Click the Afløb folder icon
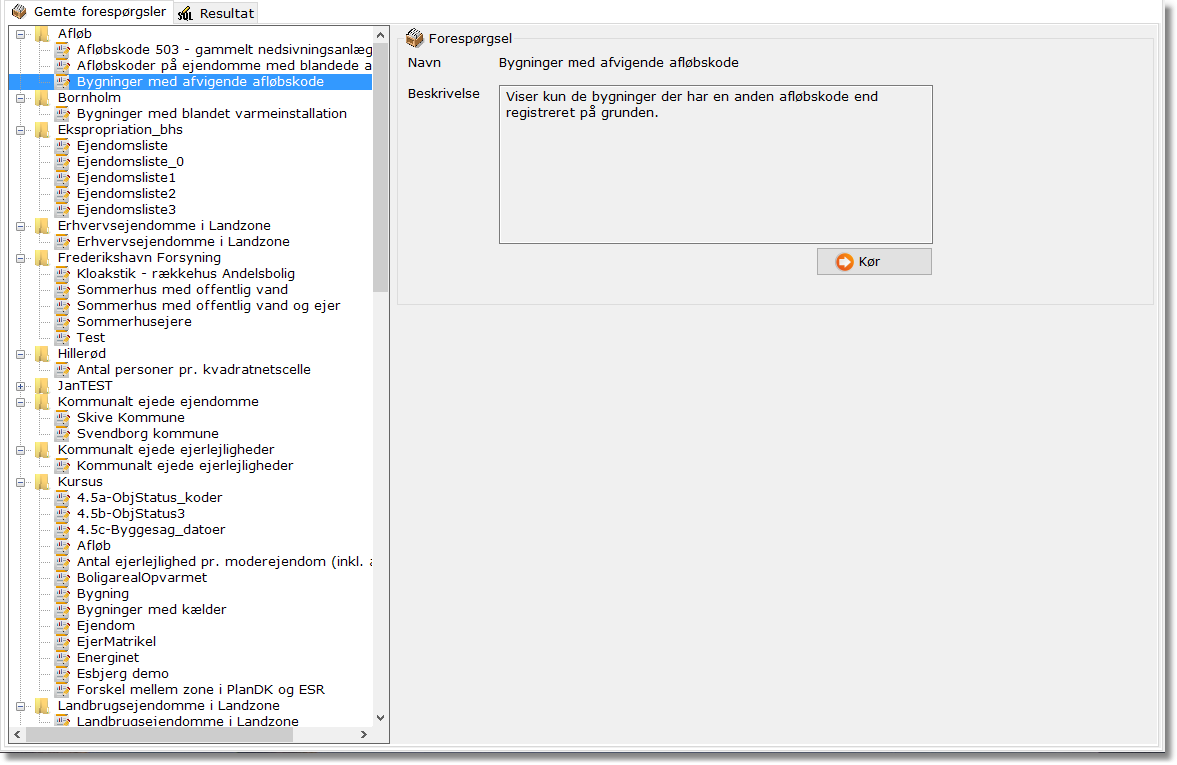The height and width of the screenshot is (765, 1177). [x=42, y=34]
